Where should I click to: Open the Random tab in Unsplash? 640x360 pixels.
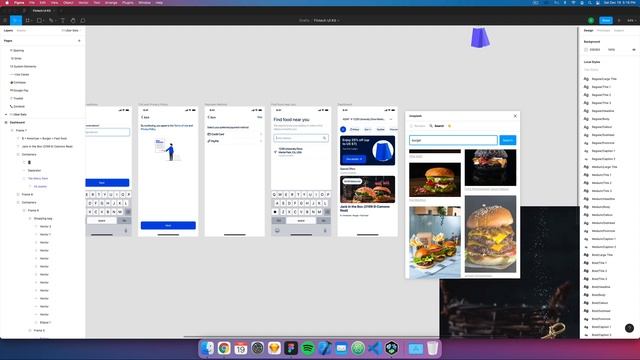click(418, 126)
